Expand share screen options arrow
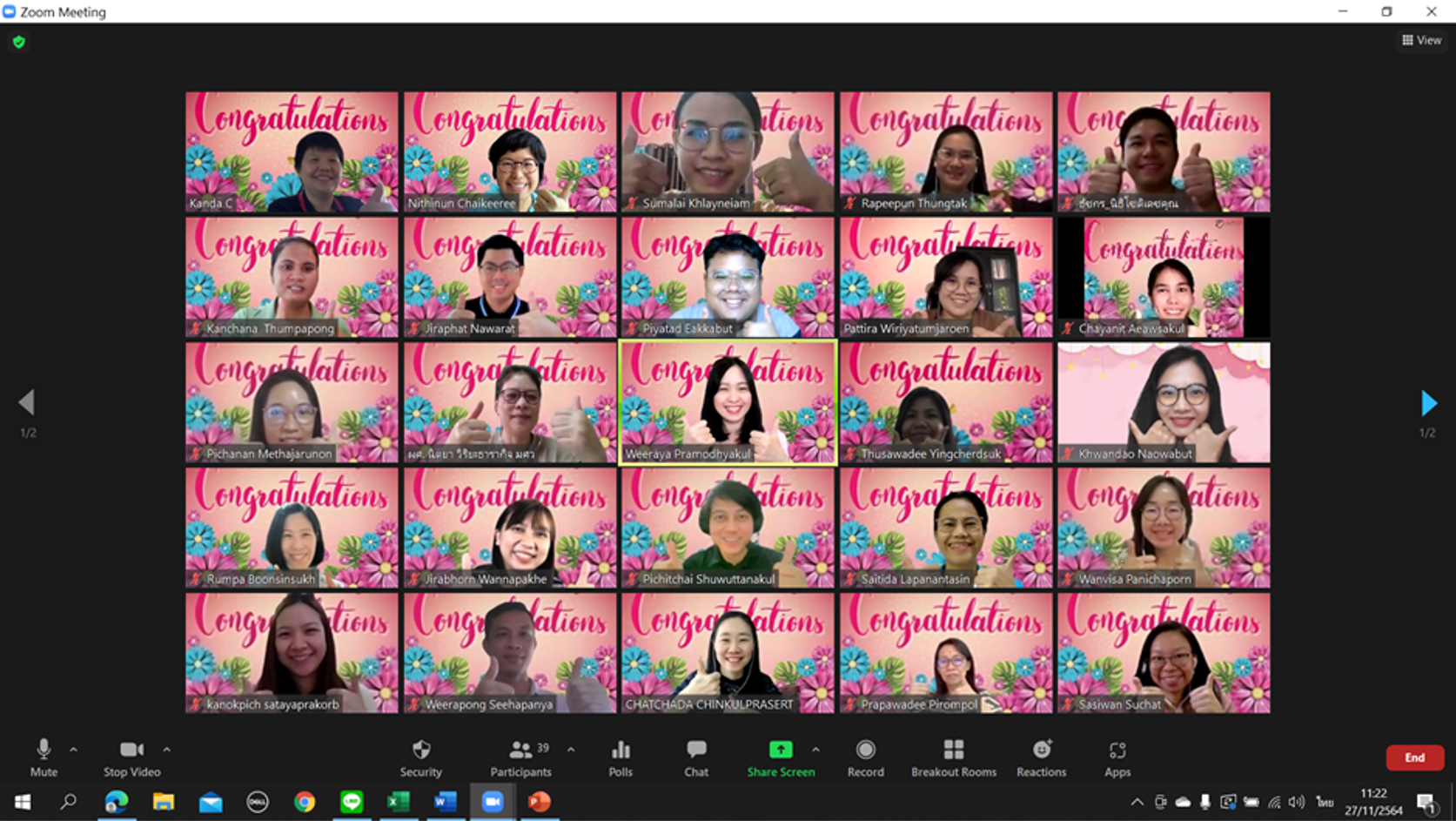Viewport: 1456px width, 821px height. 815,749
